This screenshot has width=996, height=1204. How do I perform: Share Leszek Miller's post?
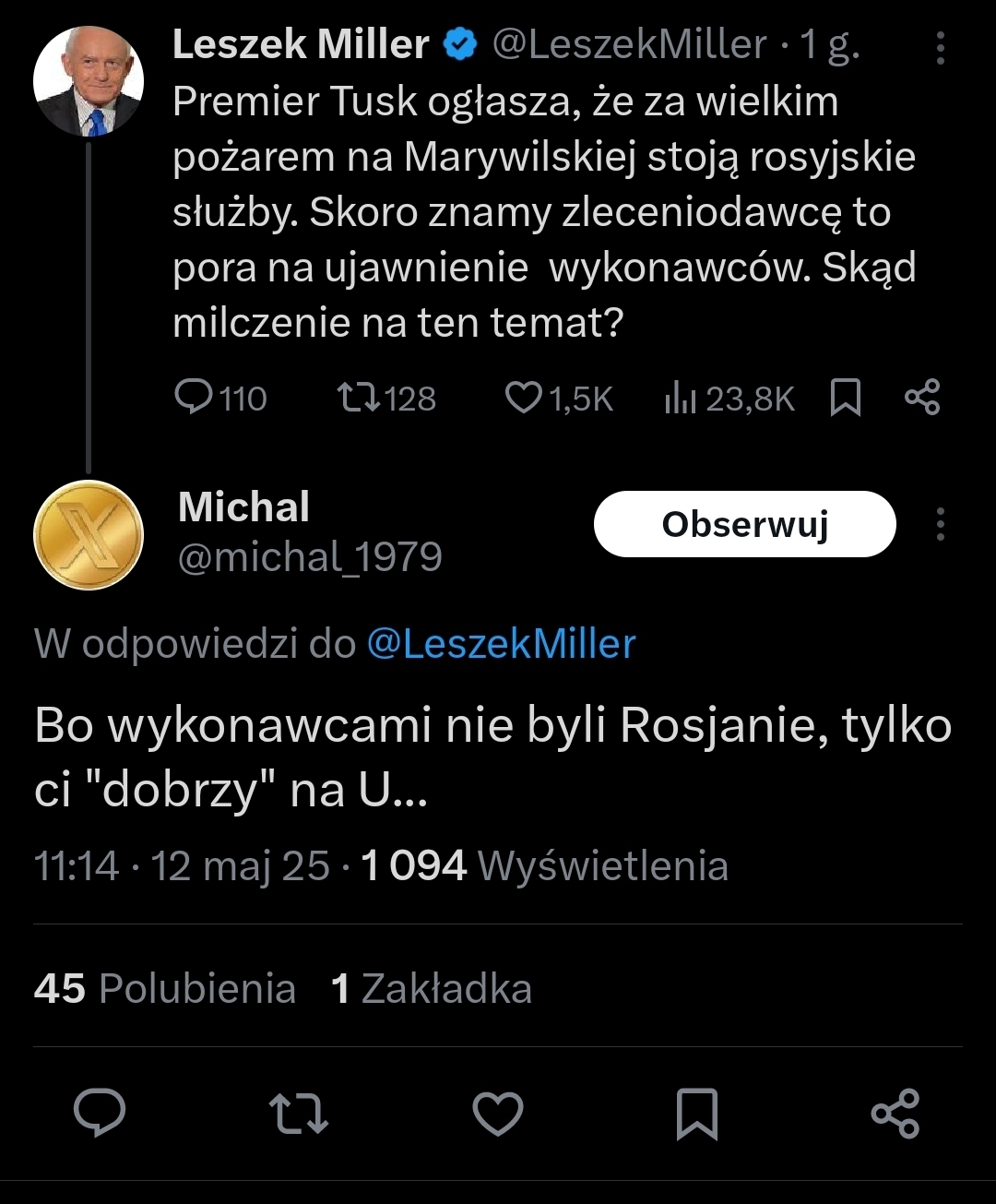click(x=922, y=397)
